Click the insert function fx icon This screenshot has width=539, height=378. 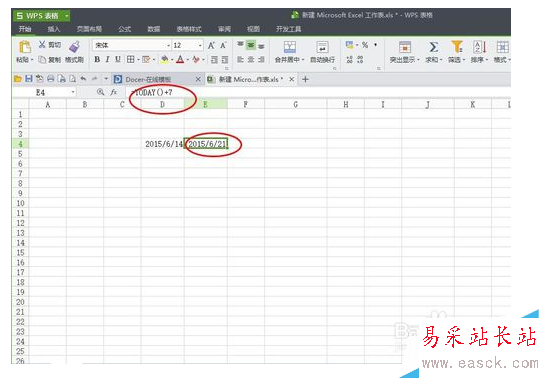click(x=114, y=92)
